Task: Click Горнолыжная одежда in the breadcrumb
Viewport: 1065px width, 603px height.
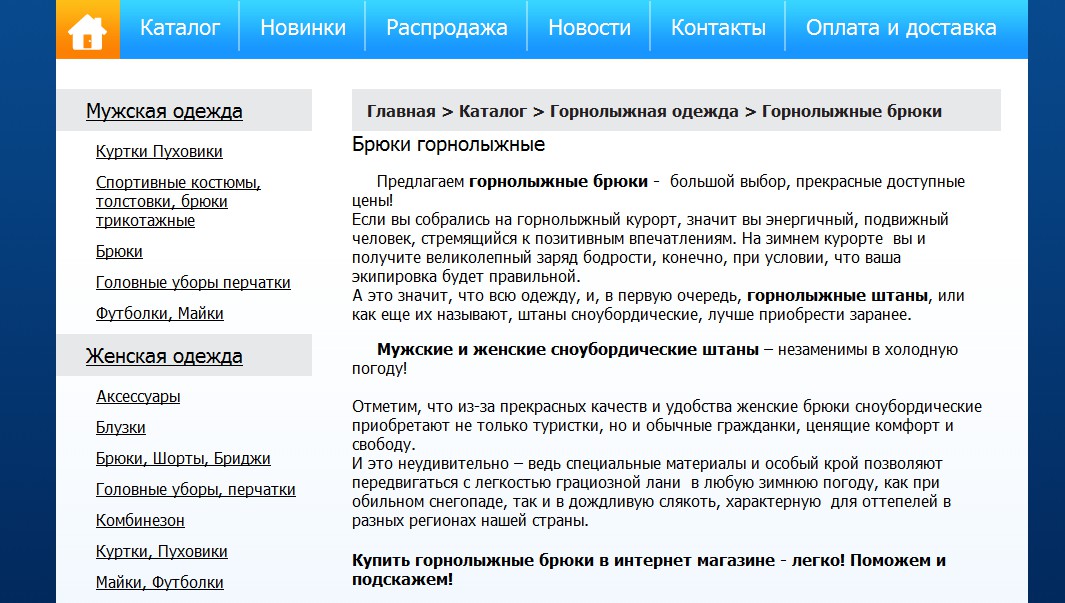Action: click(644, 111)
